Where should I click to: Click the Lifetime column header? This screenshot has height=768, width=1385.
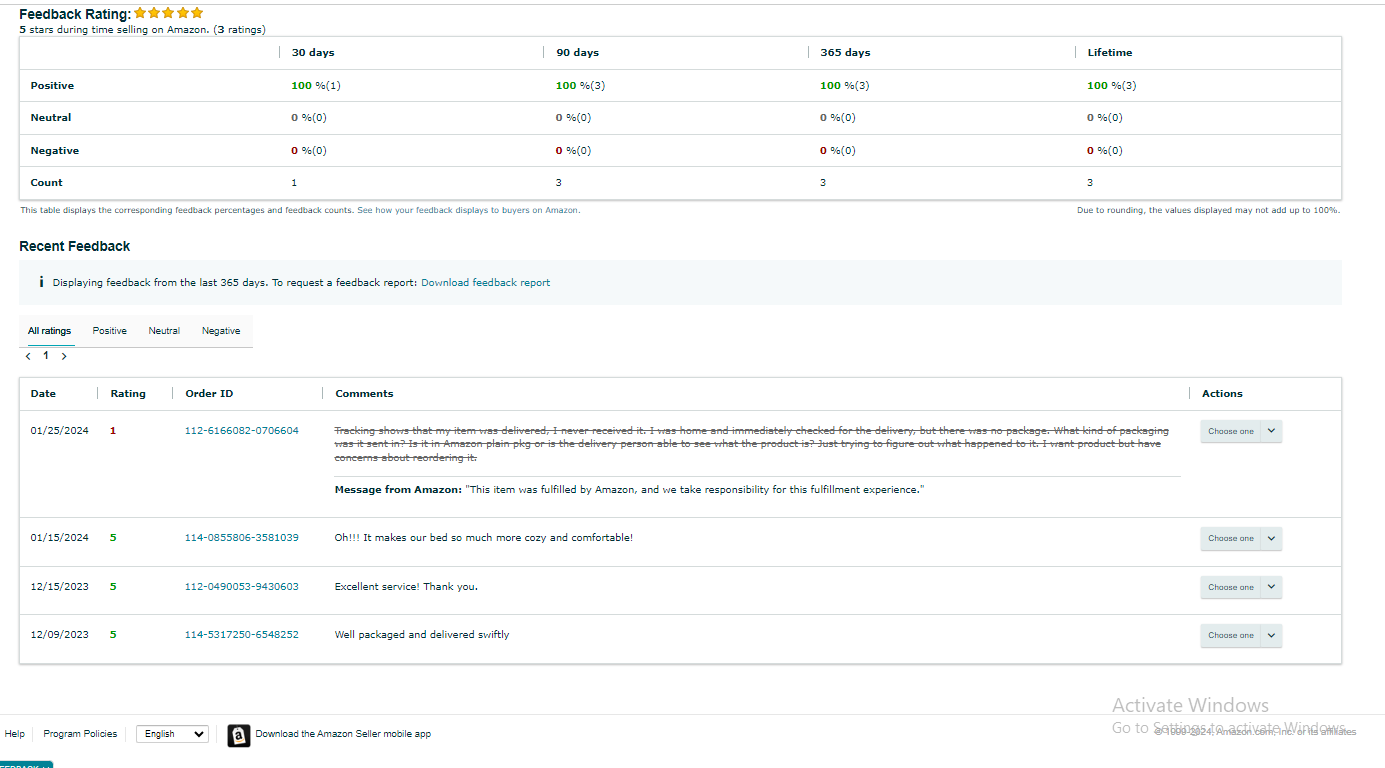tap(1110, 53)
